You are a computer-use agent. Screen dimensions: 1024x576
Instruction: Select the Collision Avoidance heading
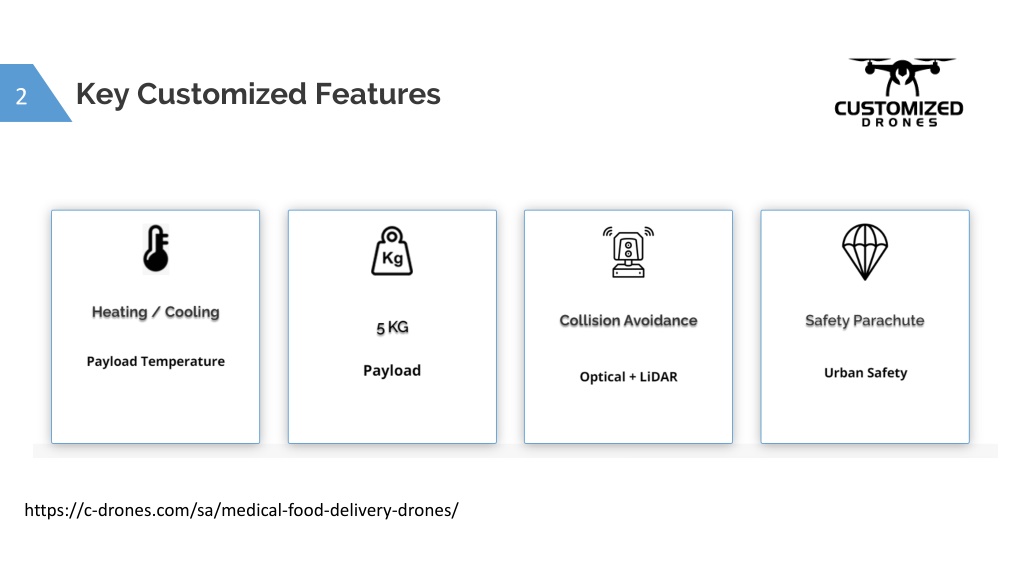click(x=628, y=321)
